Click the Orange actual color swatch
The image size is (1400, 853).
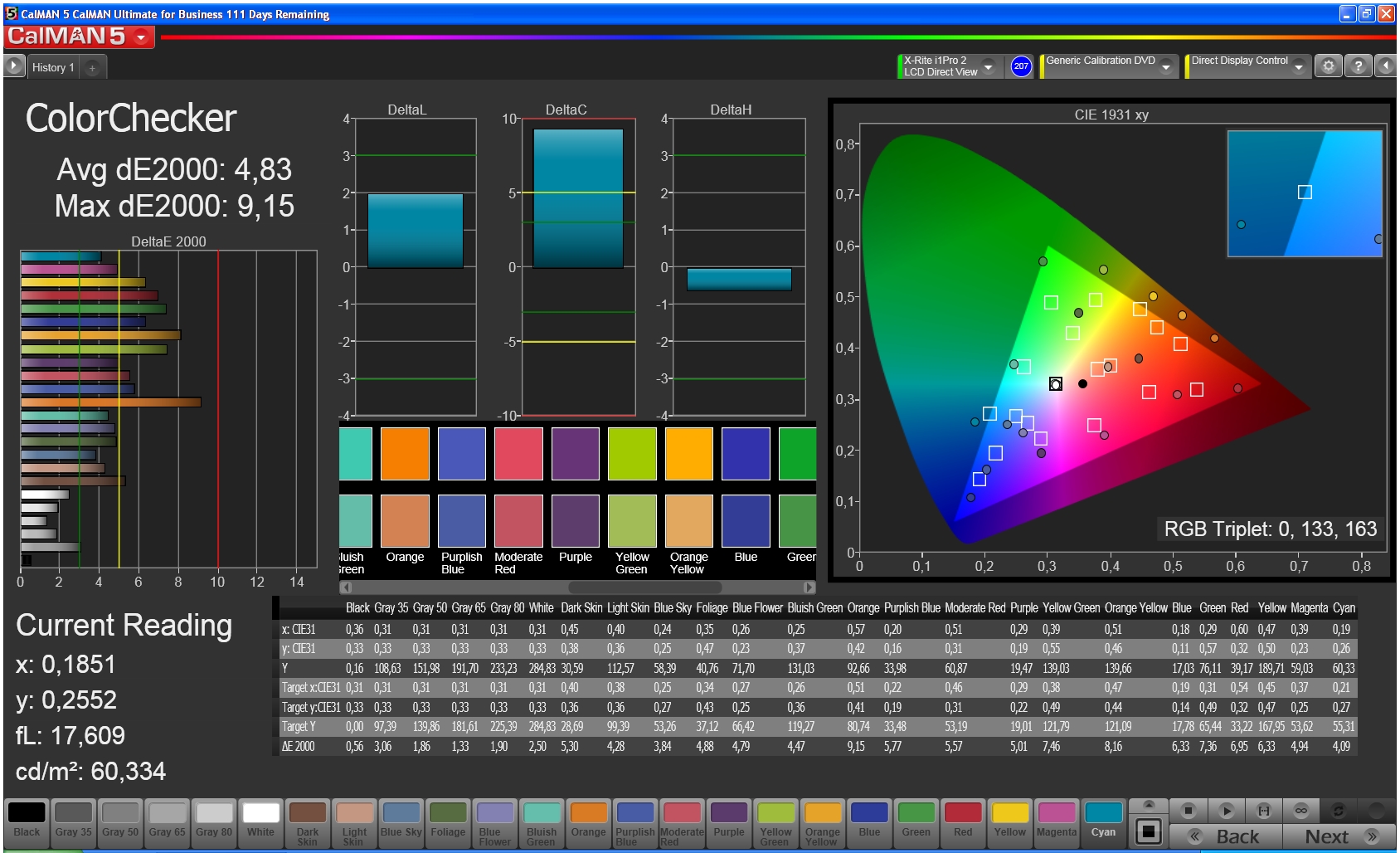coord(405,454)
